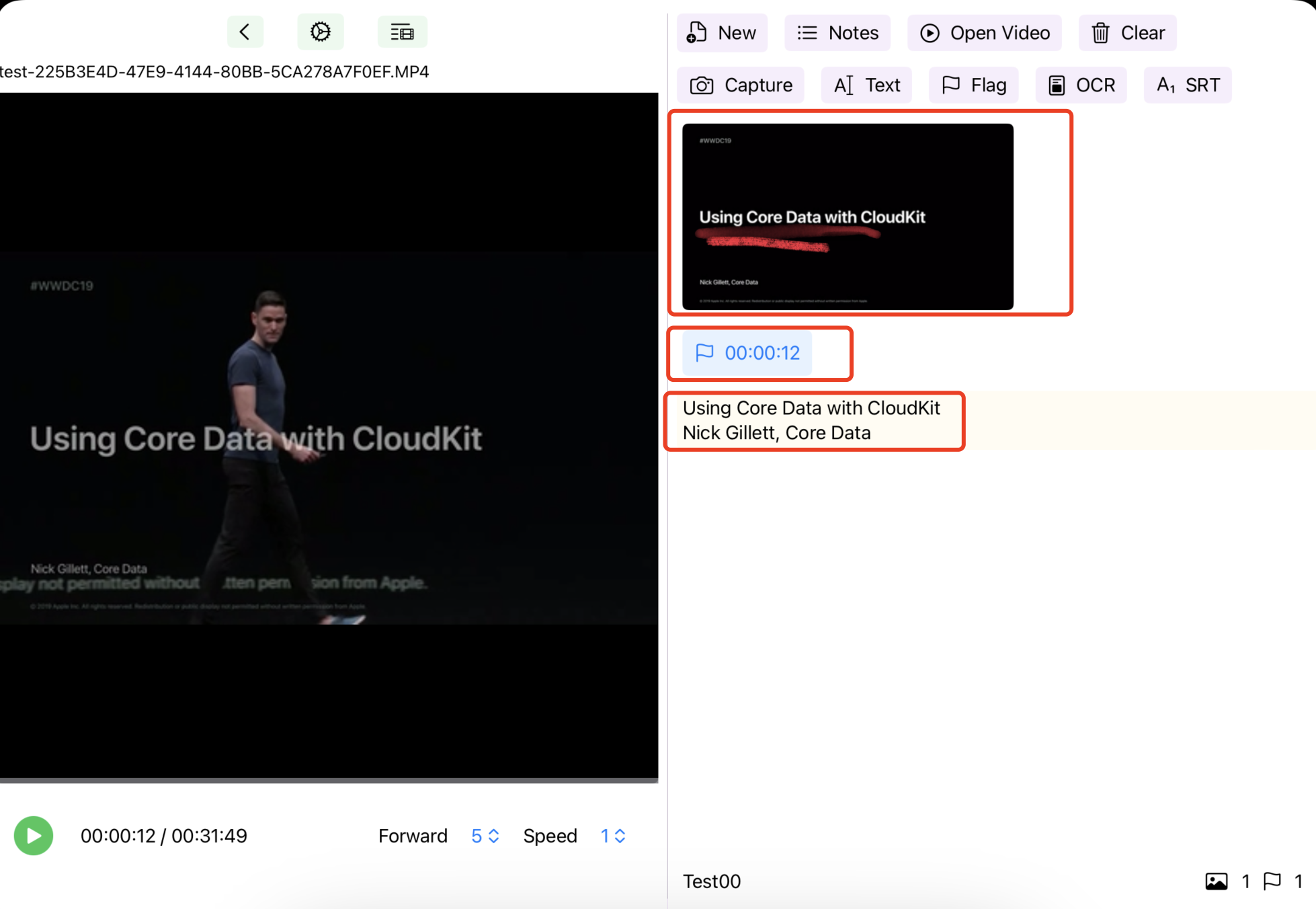This screenshot has width=1316, height=909.
Task: Run OCR on the frame
Action: coord(1081,85)
